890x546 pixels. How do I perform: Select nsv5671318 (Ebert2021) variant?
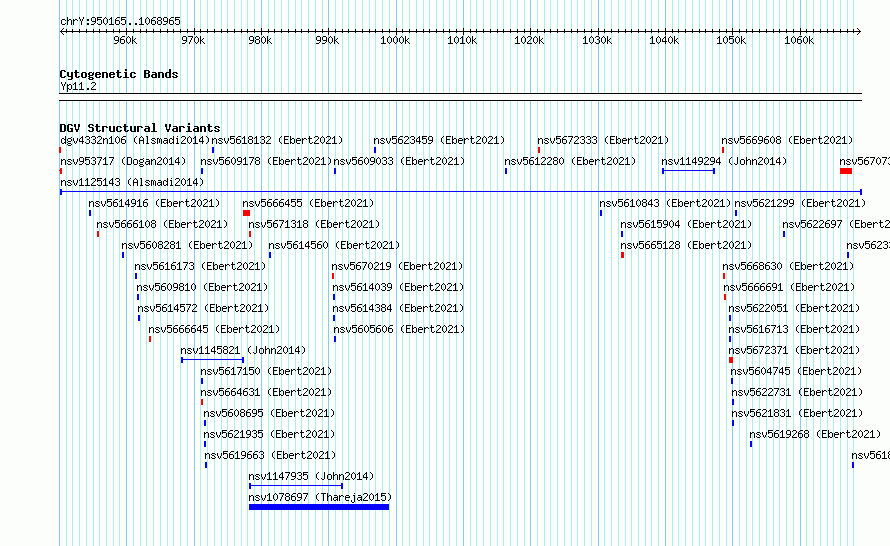314,224
